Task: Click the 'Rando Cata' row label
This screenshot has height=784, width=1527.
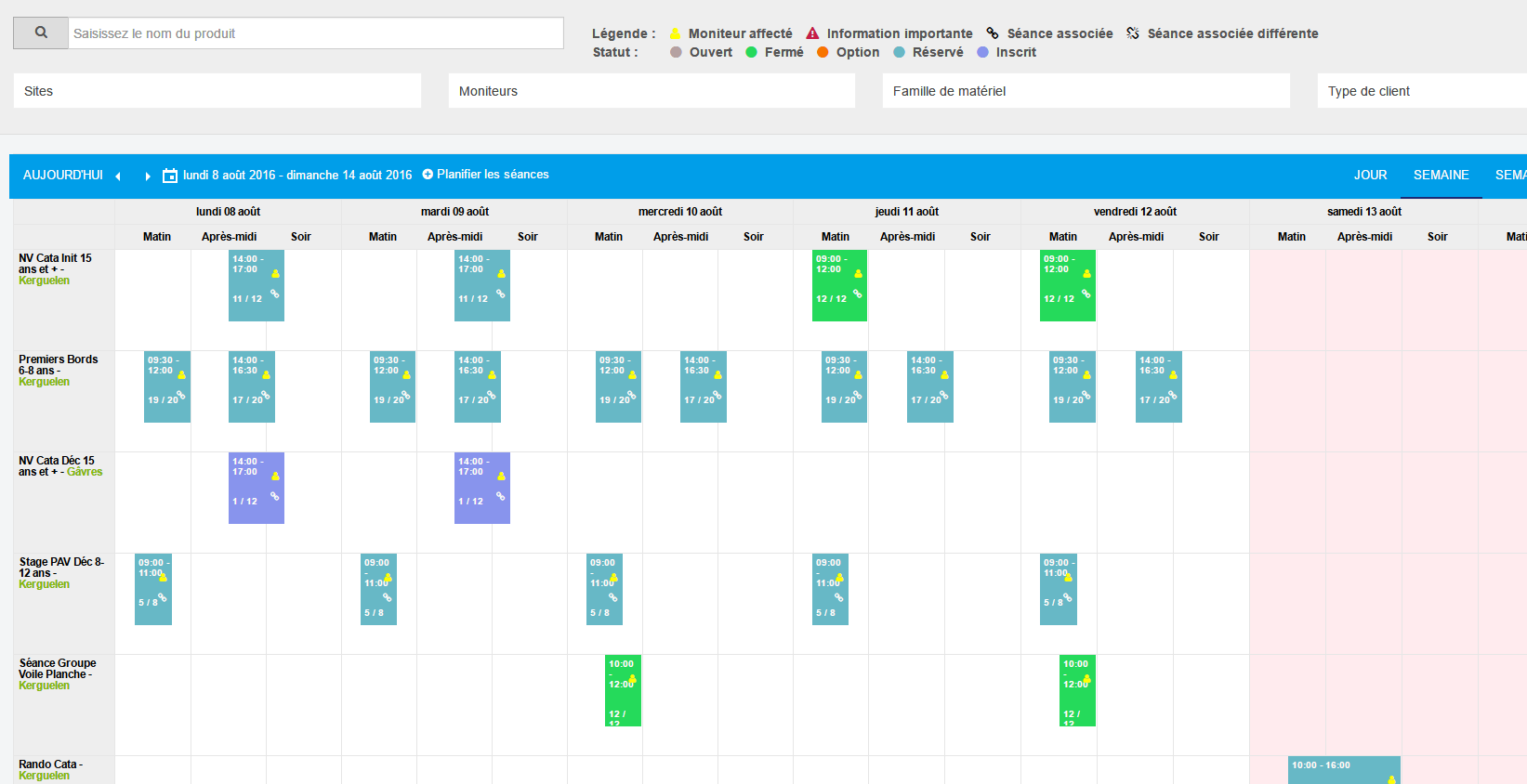Action: [50, 764]
